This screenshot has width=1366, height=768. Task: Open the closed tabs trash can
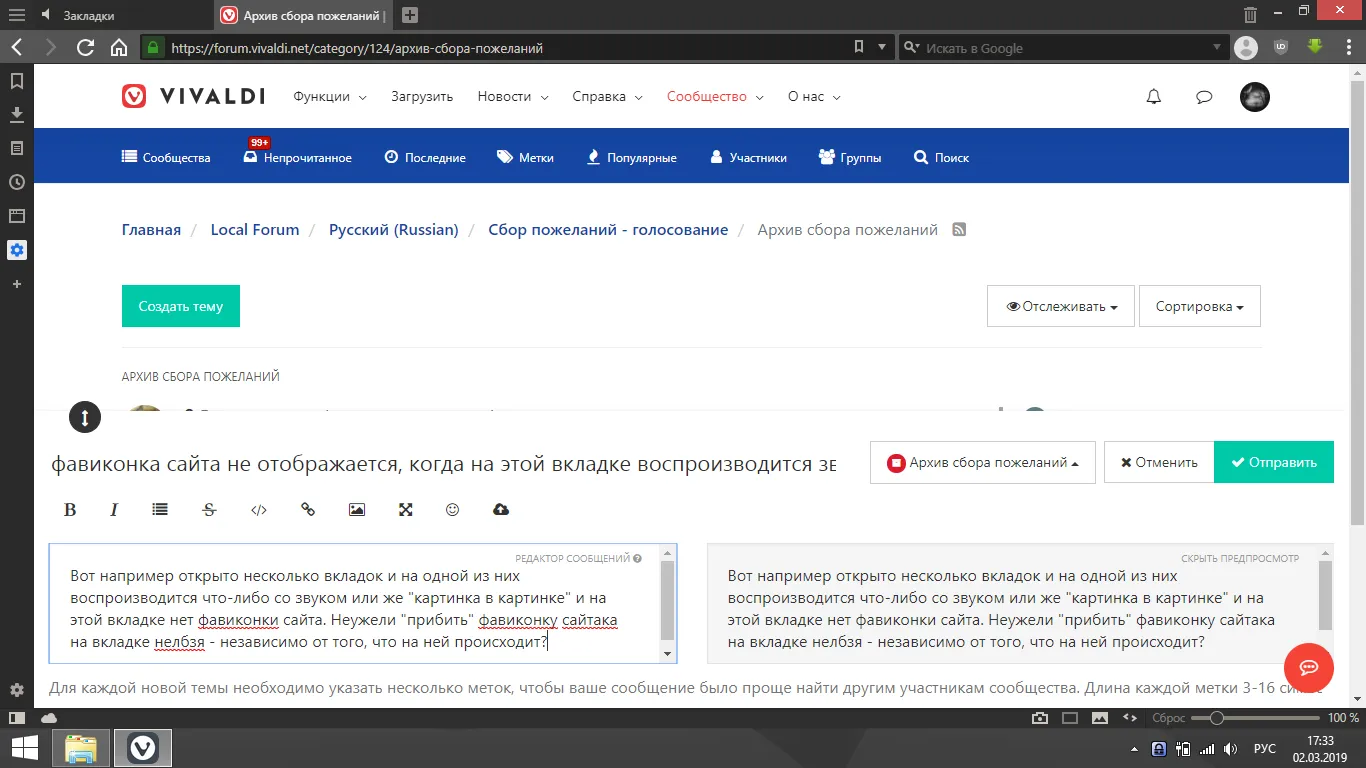tap(1250, 15)
